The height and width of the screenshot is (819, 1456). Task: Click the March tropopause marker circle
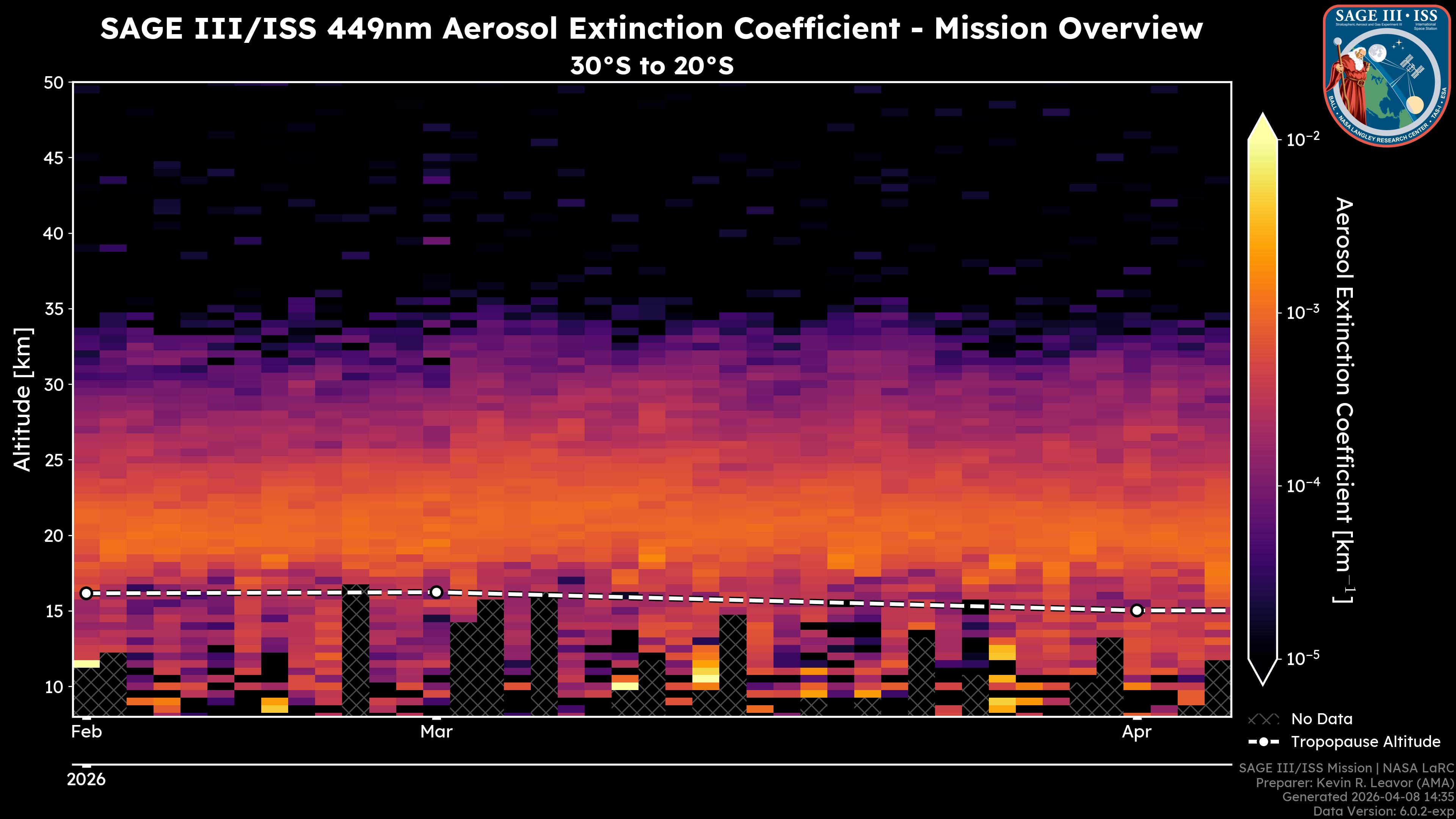[436, 592]
